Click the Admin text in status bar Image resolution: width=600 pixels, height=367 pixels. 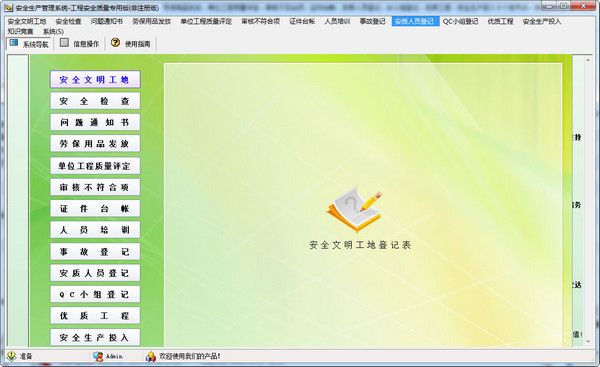(114, 356)
